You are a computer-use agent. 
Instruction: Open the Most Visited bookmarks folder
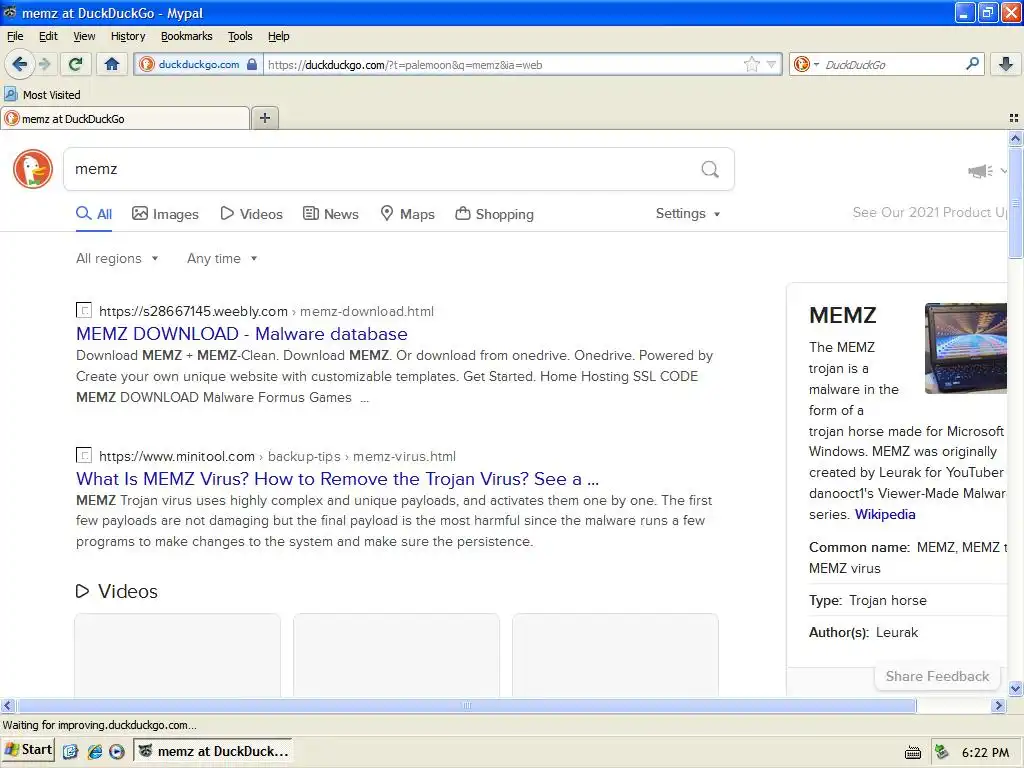tap(42, 95)
